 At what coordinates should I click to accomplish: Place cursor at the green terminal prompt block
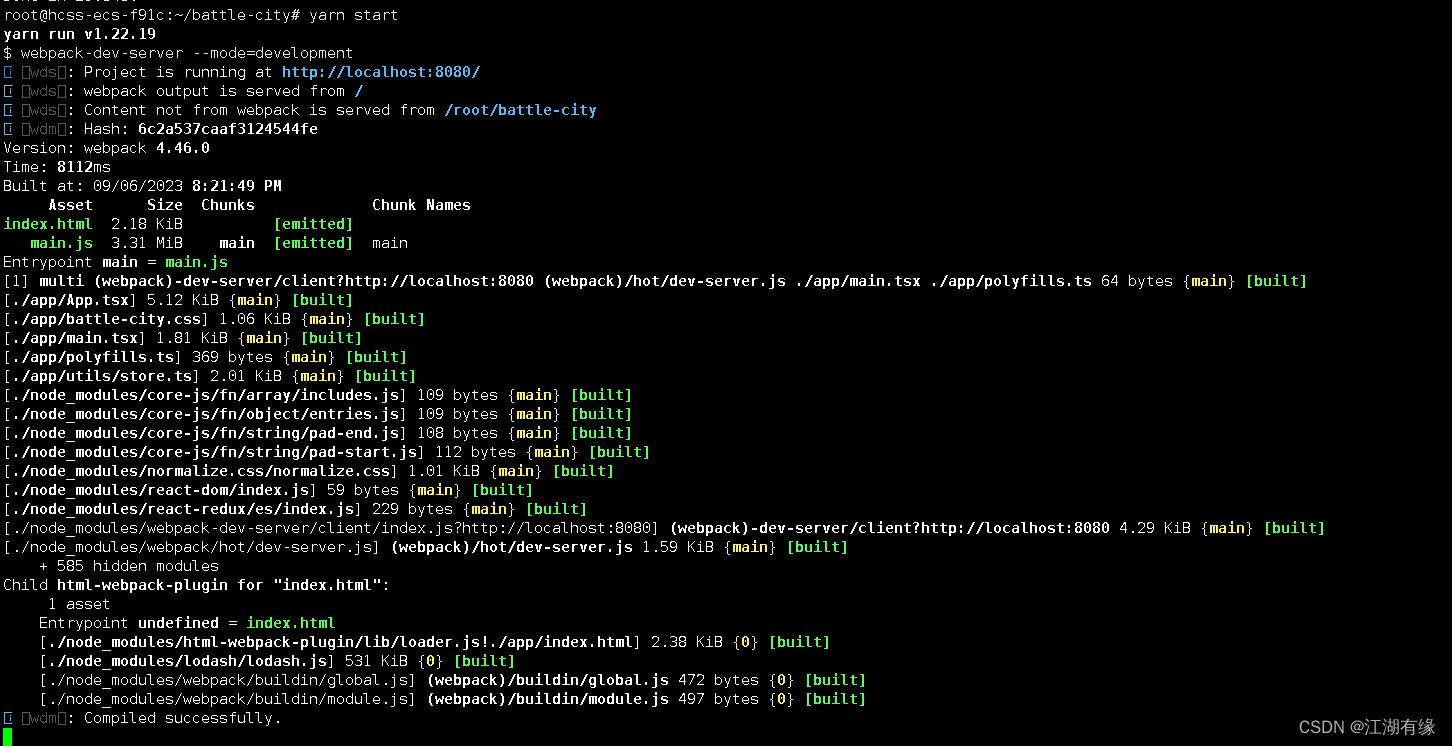[x=7, y=737]
